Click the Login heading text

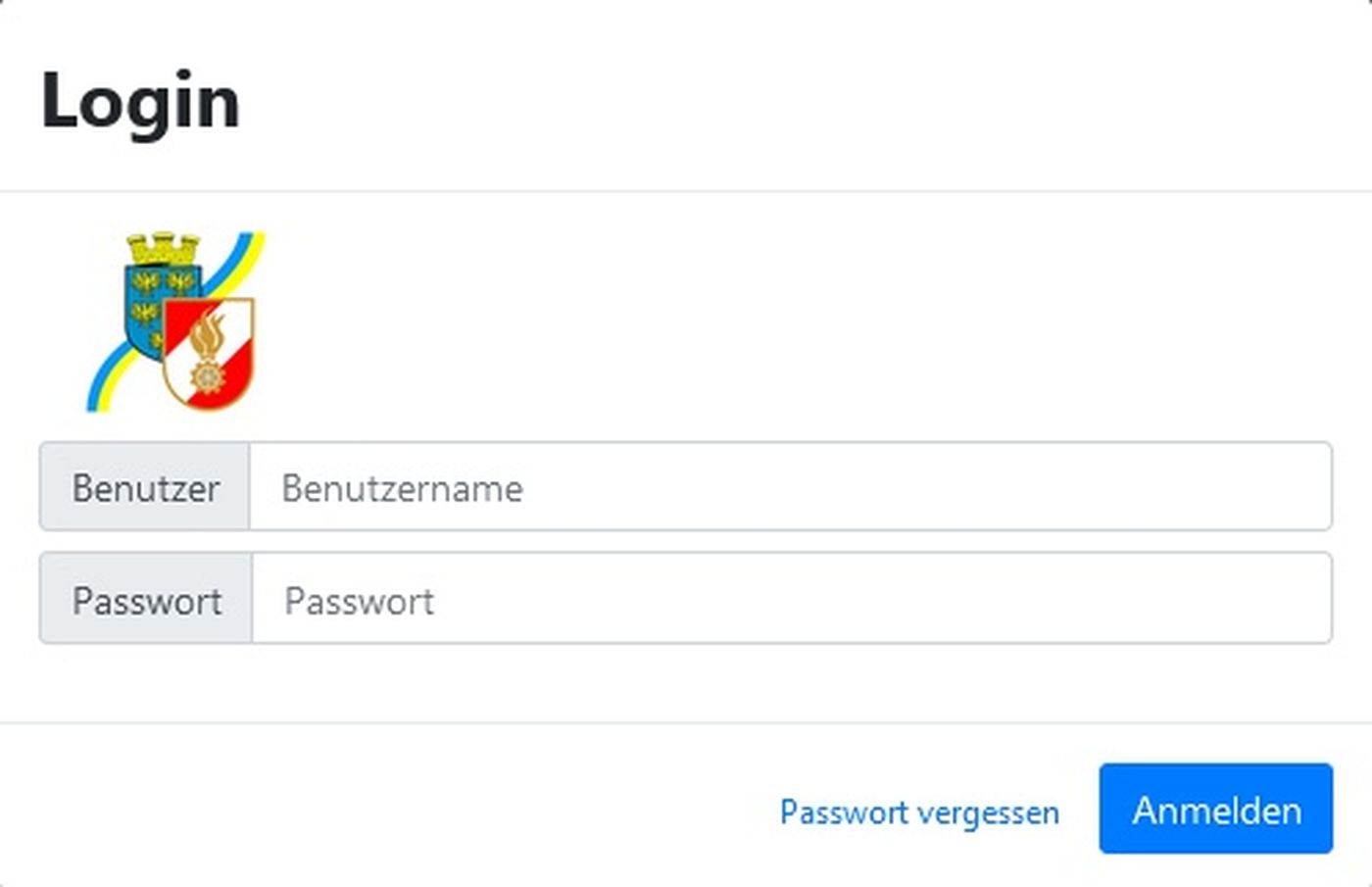(140, 102)
